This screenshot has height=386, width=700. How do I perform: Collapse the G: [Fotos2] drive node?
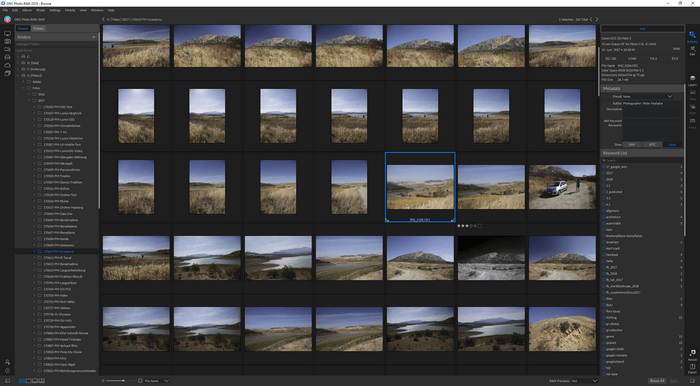[x=18, y=75]
